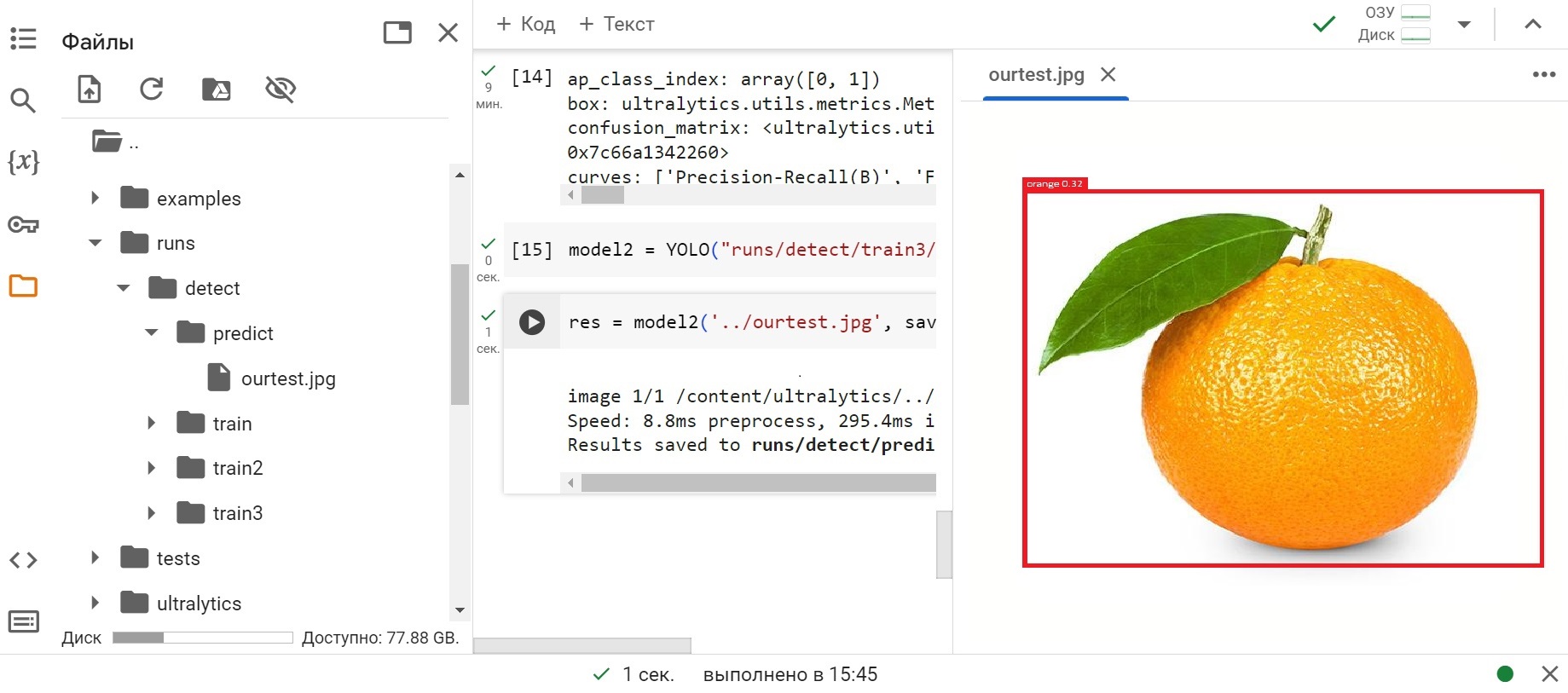Viewport: 1568px width, 693px height.
Task: Expand the train2 folder
Action: (151, 467)
